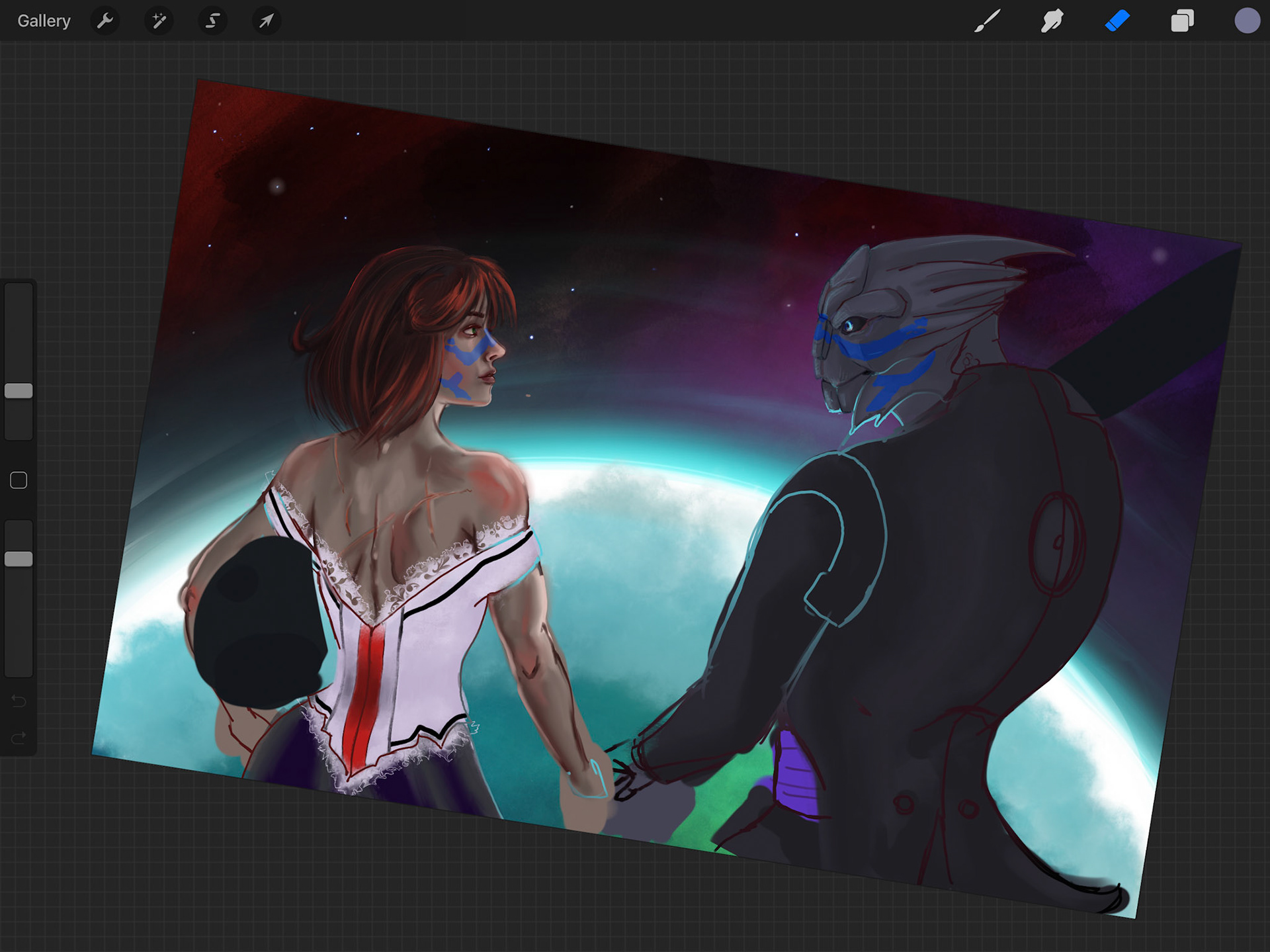Tap the redo arrow in sidebar

[x=19, y=737]
